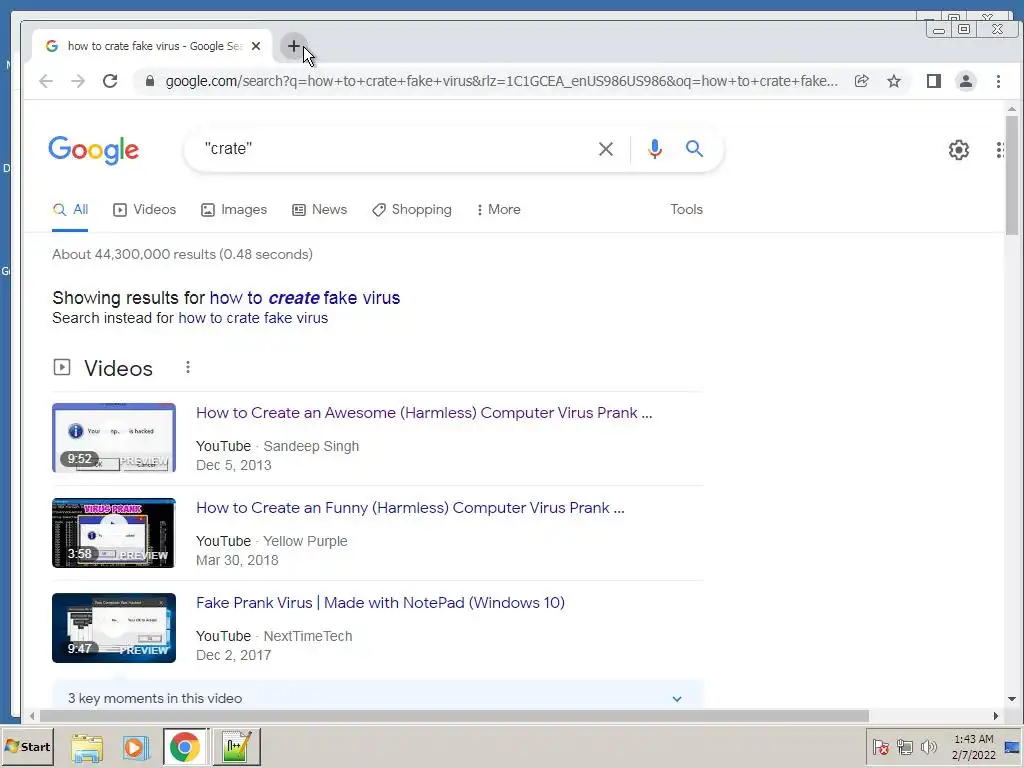Open Windows Explorer from the taskbar

pos(87,746)
